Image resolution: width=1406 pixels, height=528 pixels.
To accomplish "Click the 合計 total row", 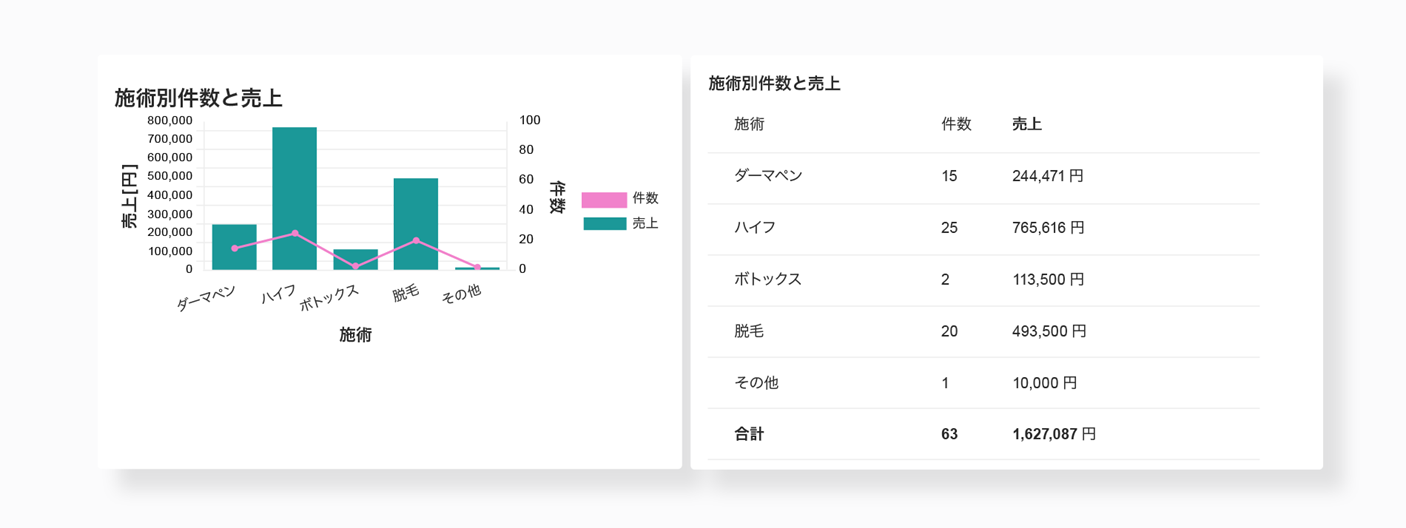I will (x=984, y=434).
